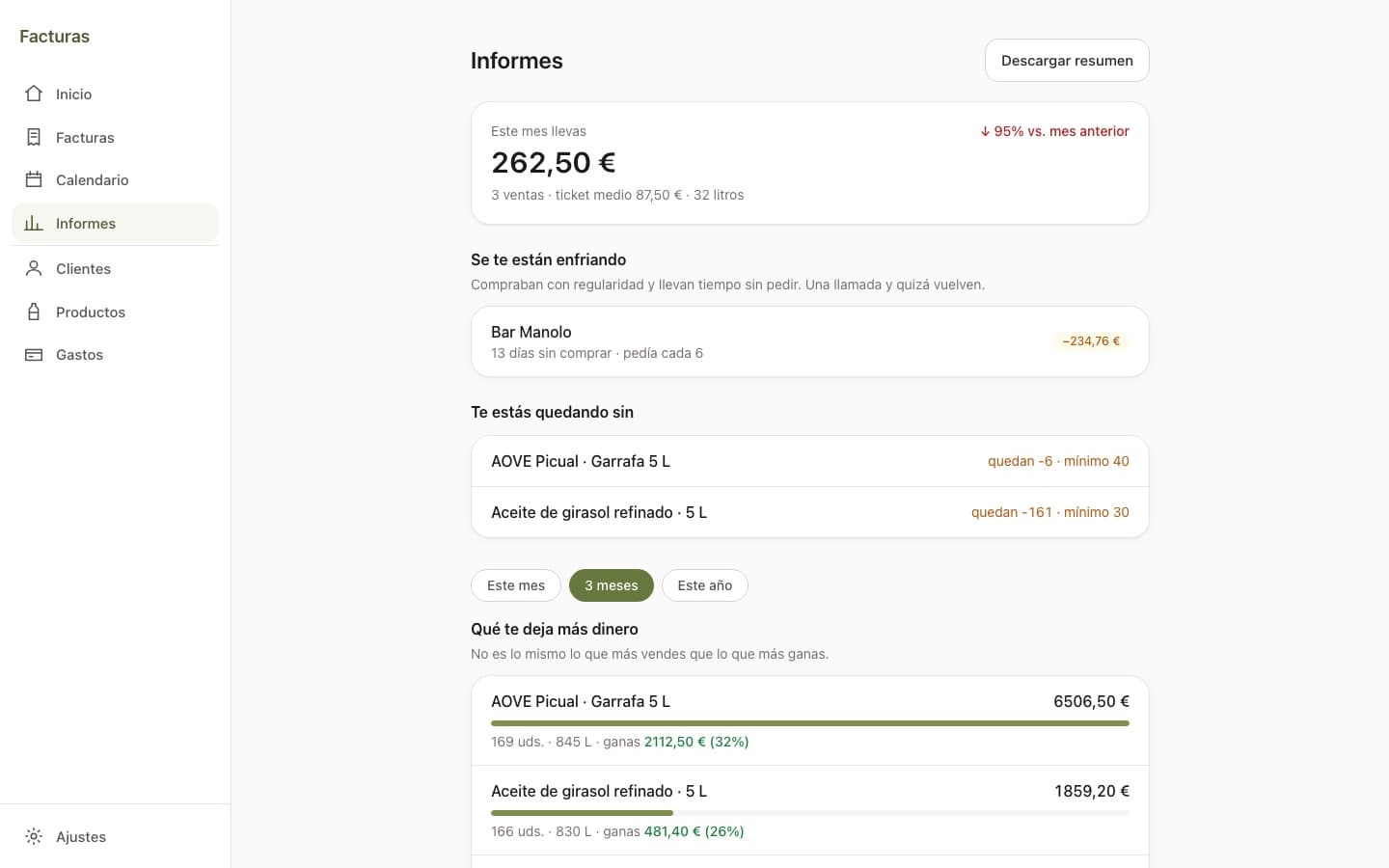
Task: Click the Ajustes gear icon
Action: (34, 836)
